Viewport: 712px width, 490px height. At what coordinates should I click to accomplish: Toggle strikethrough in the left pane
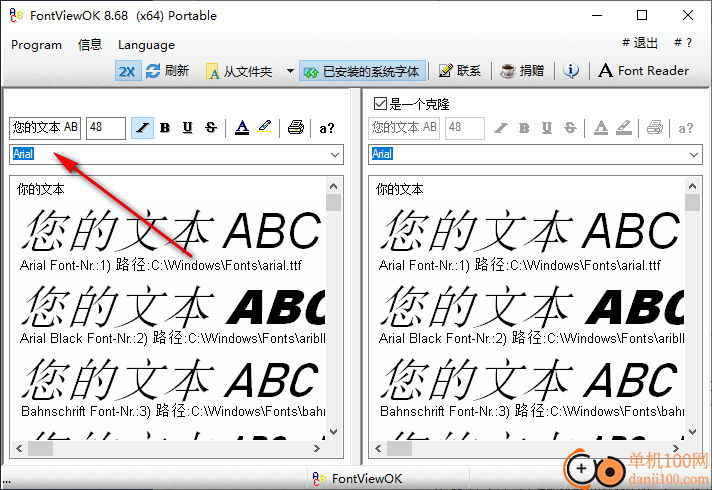point(211,128)
